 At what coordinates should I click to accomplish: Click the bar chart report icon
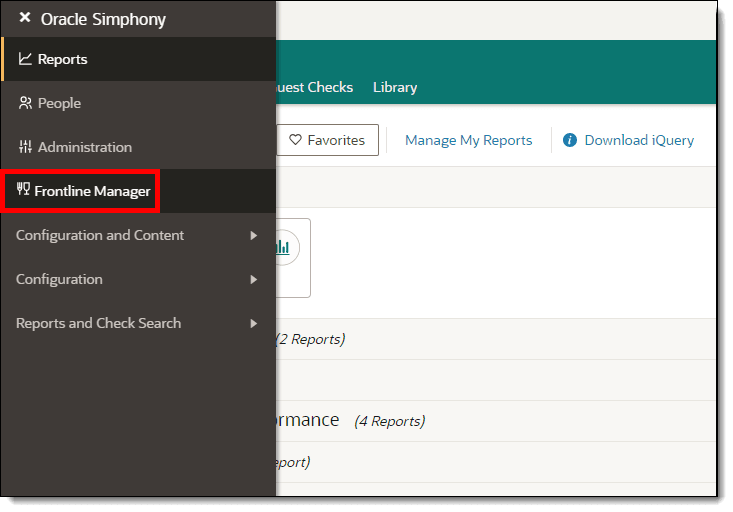282,247
